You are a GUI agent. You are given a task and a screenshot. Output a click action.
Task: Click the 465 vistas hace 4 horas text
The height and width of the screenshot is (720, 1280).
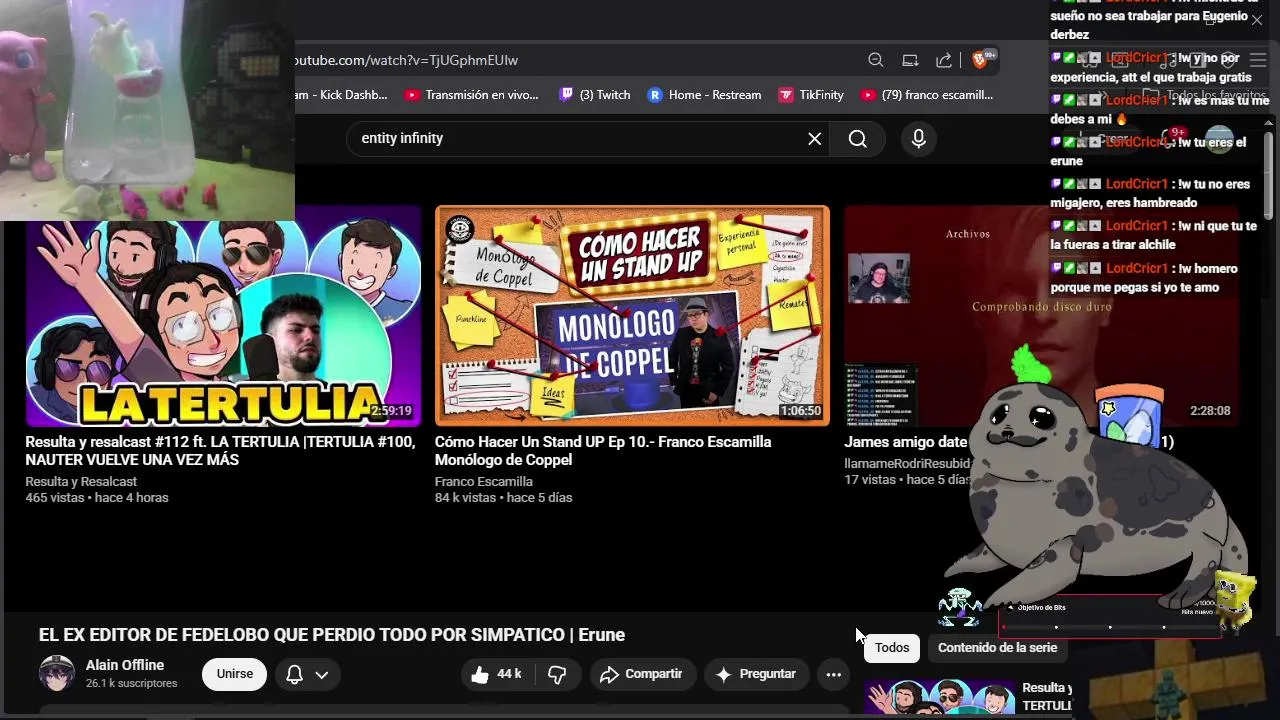(x=97, y=498)
